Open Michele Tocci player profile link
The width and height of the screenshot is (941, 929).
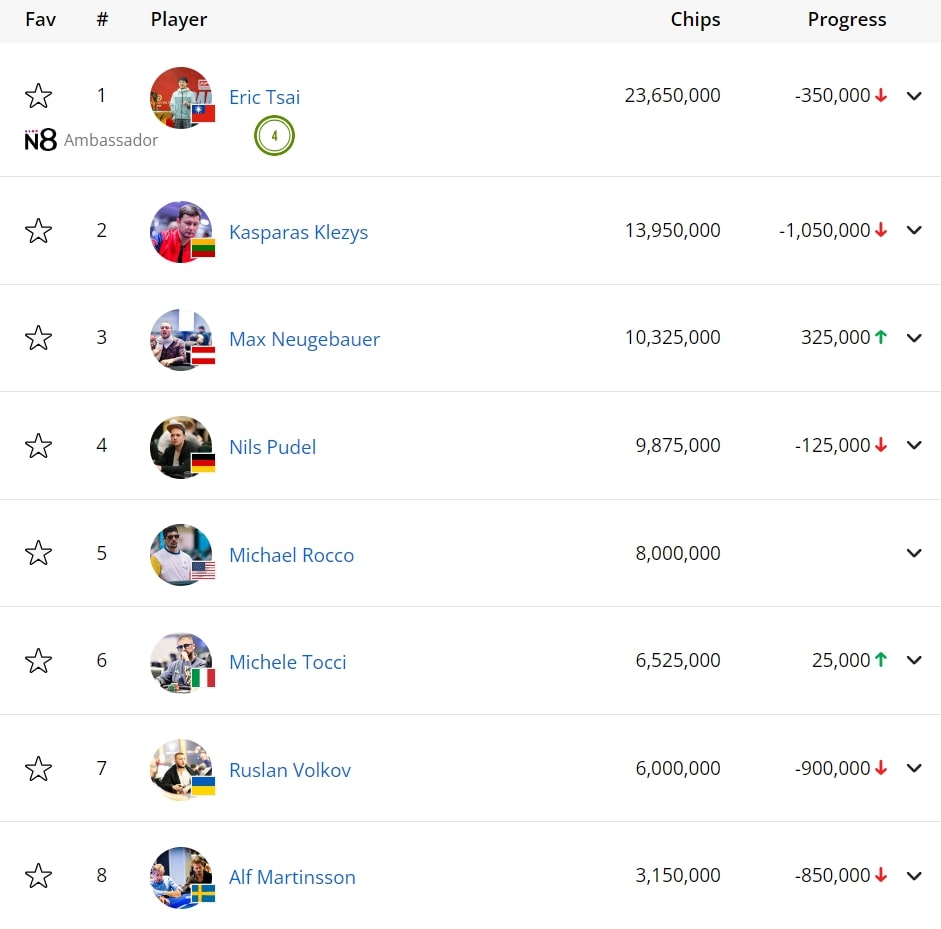click(288, 662)
